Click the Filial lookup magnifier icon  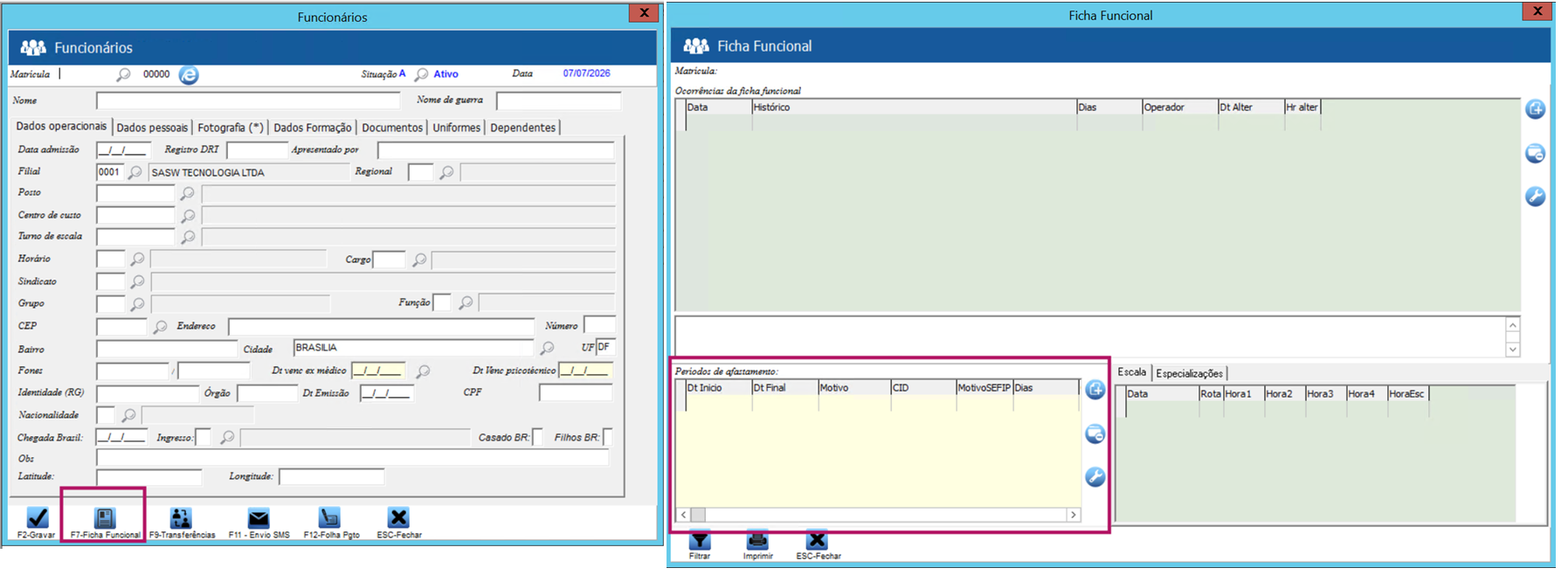point(135,173)
